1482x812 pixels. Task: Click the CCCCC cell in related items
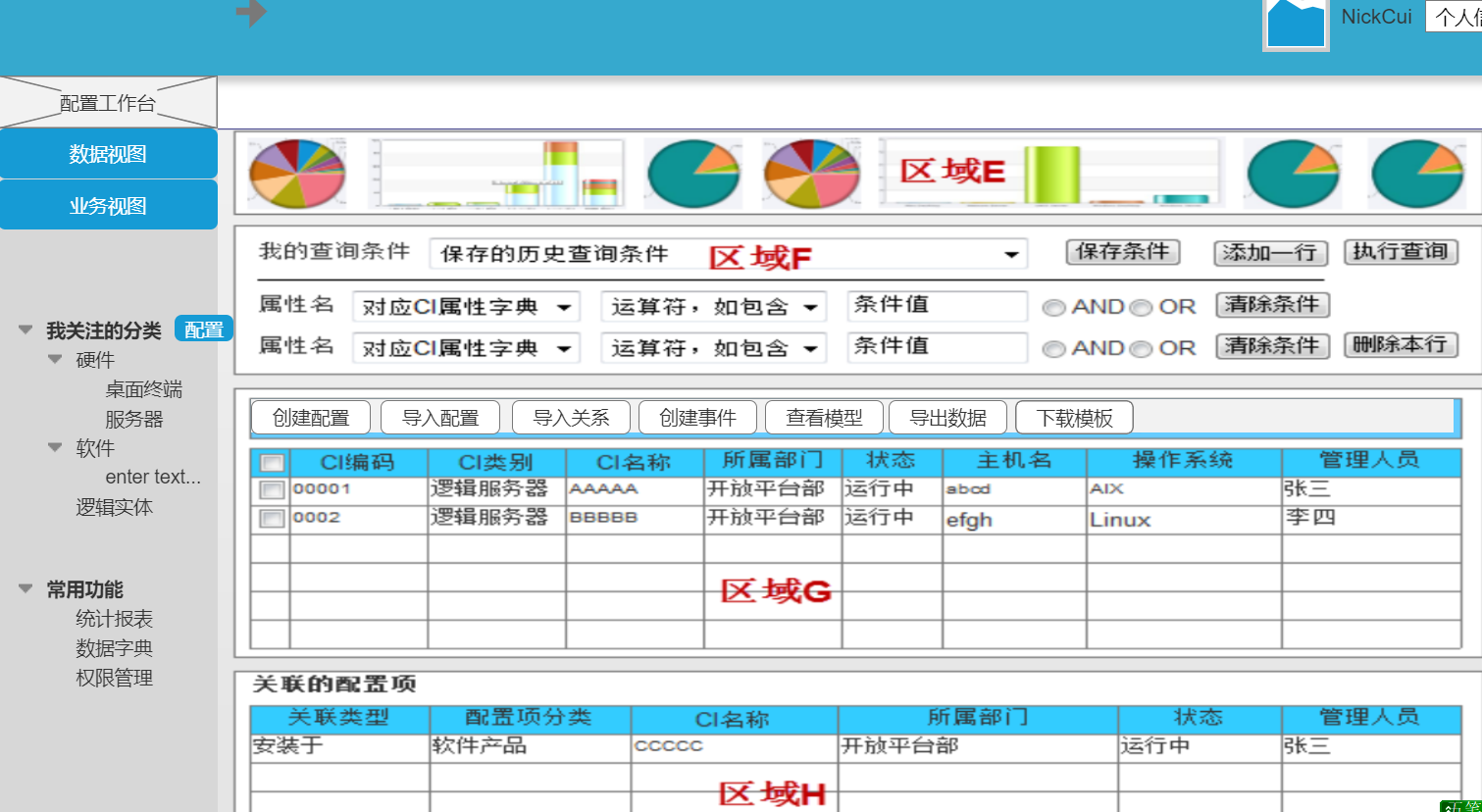point(734,747)
